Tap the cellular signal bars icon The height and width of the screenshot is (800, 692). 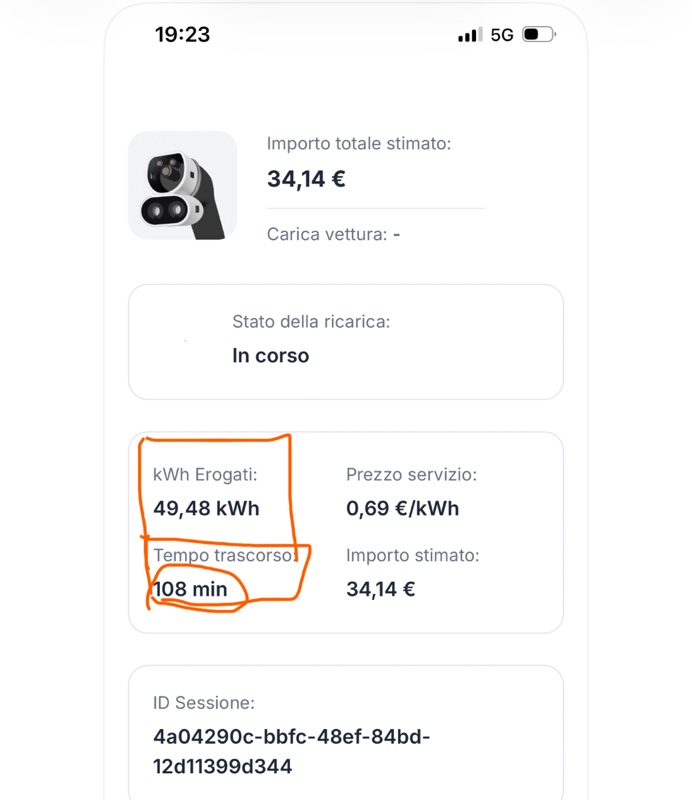coord(470,35)
